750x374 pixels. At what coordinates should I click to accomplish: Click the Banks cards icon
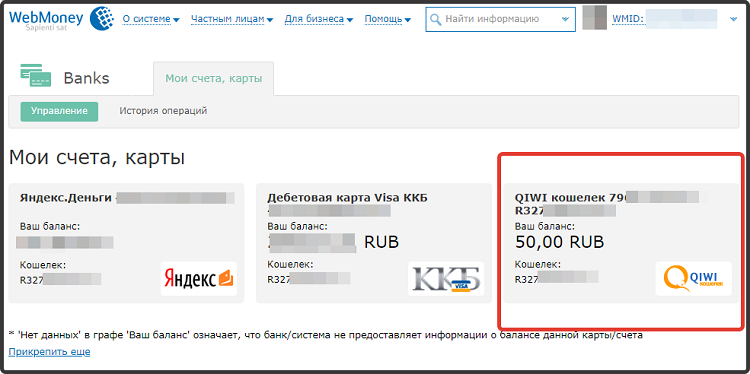tap(36, 75)
